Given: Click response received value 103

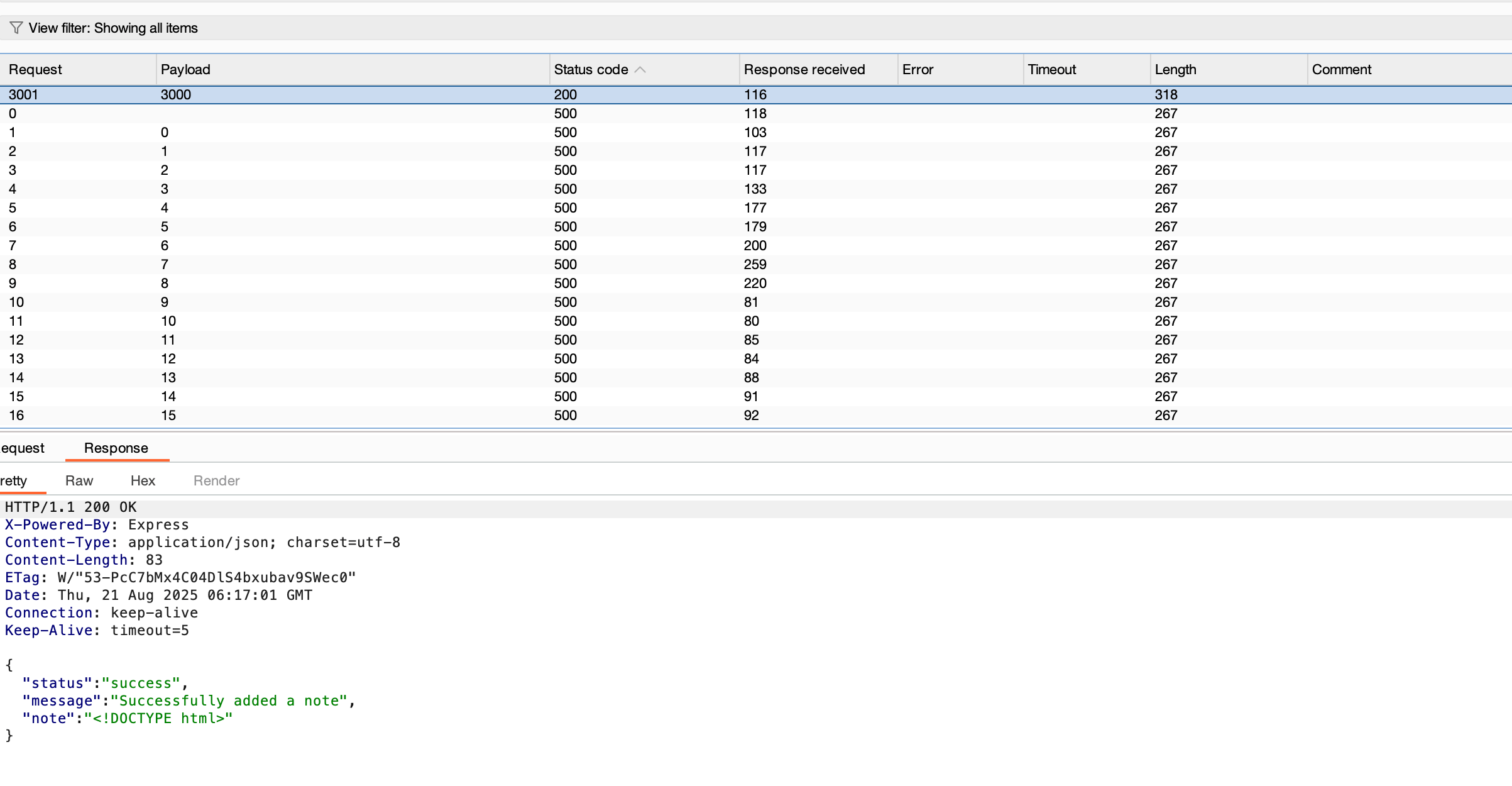Looking at the screenshot, I should coord(755,132).
